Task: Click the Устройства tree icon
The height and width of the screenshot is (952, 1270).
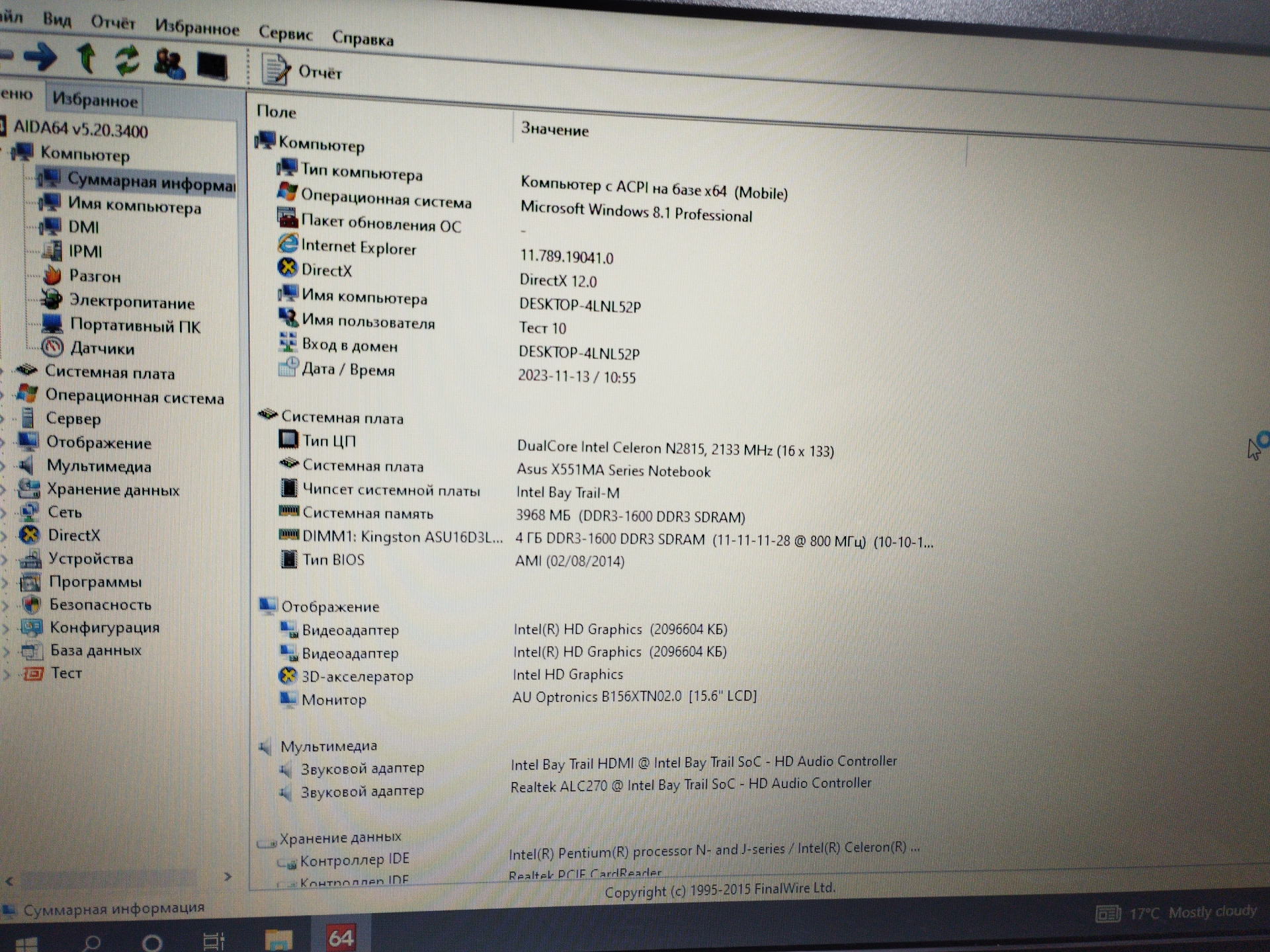Action: pos(30,558)
